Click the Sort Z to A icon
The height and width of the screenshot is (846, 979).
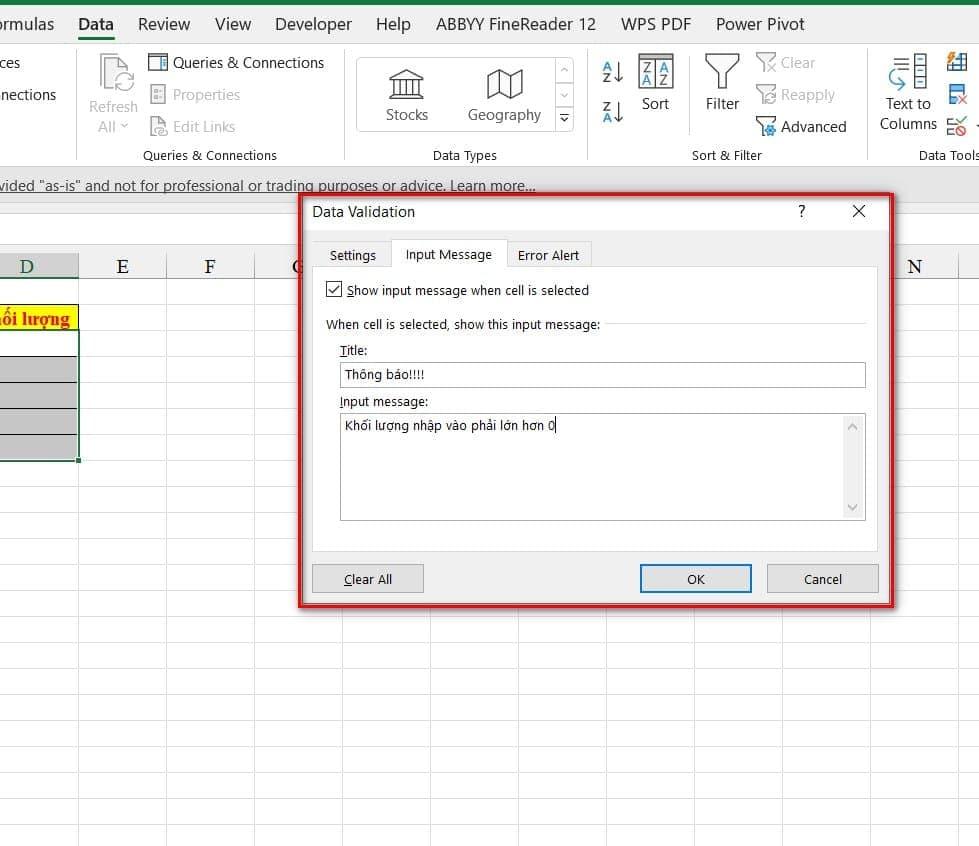[612, 111]
